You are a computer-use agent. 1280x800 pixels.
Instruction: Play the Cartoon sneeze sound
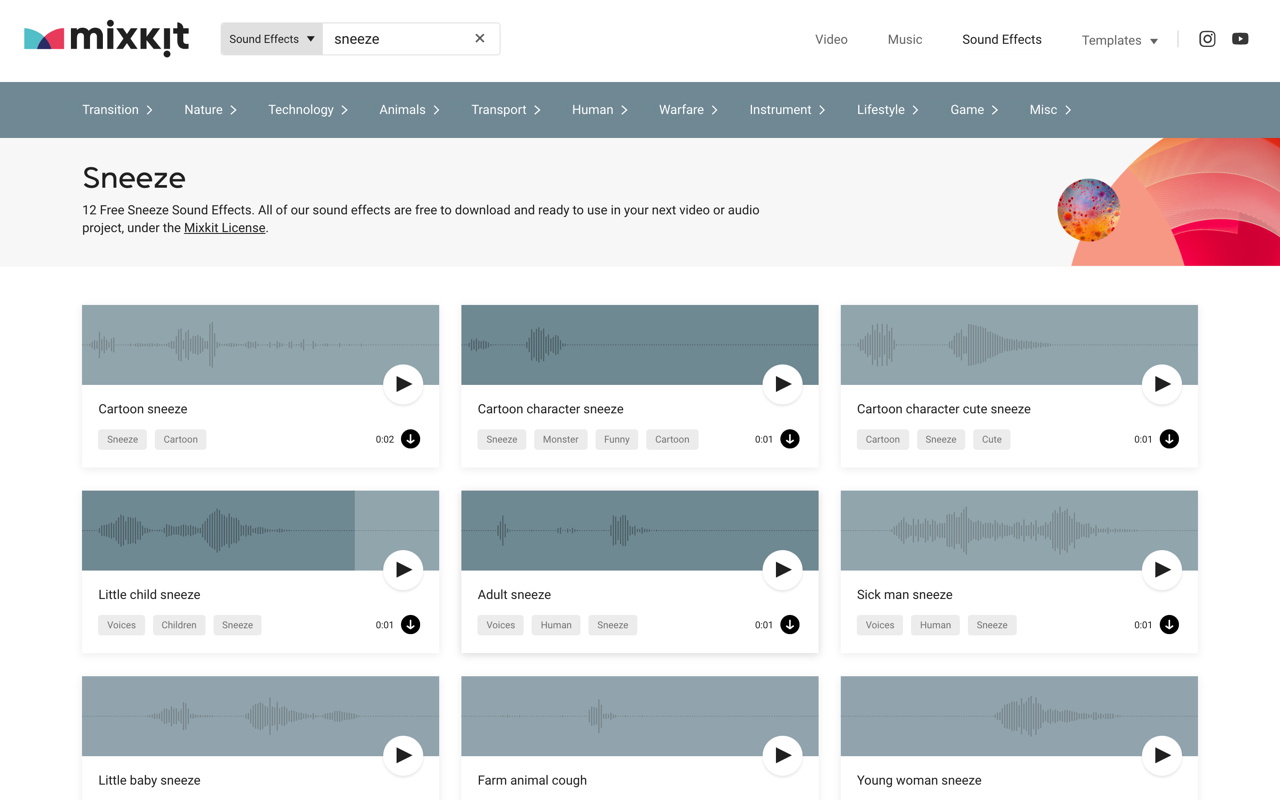[x=403, y=384]
